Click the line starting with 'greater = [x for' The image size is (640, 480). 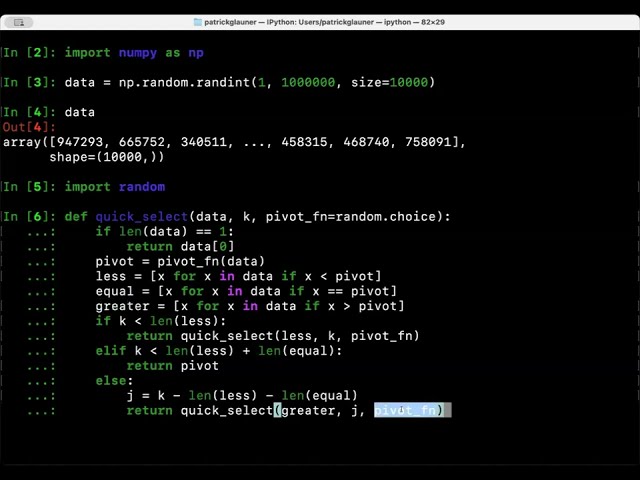249,306
